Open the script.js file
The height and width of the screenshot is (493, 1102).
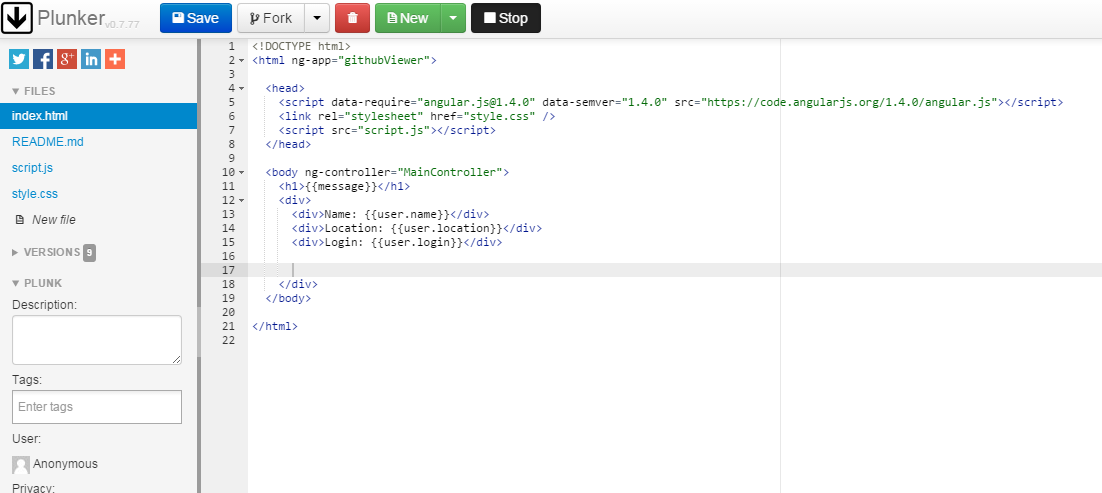point(32,168)
